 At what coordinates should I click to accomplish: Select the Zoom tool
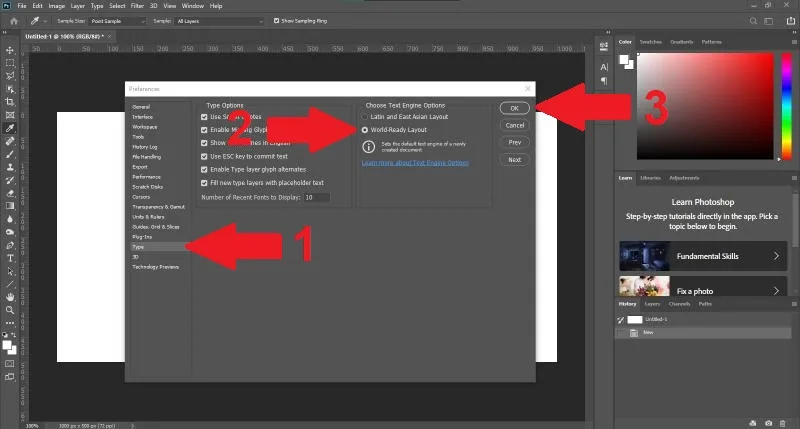click(x=10, y=310)
